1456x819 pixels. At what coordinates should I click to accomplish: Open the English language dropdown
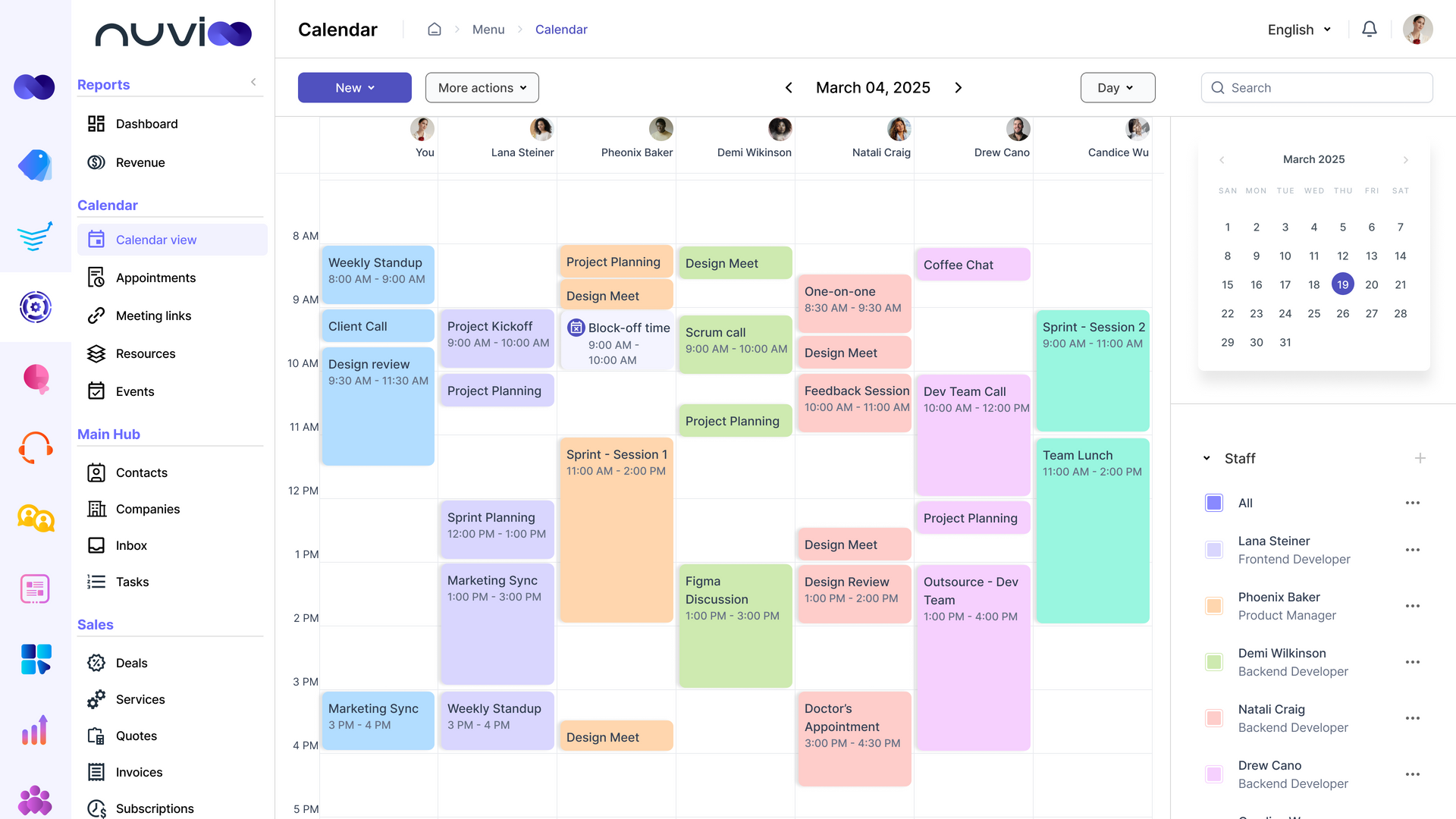click(x=1298, y=30)
